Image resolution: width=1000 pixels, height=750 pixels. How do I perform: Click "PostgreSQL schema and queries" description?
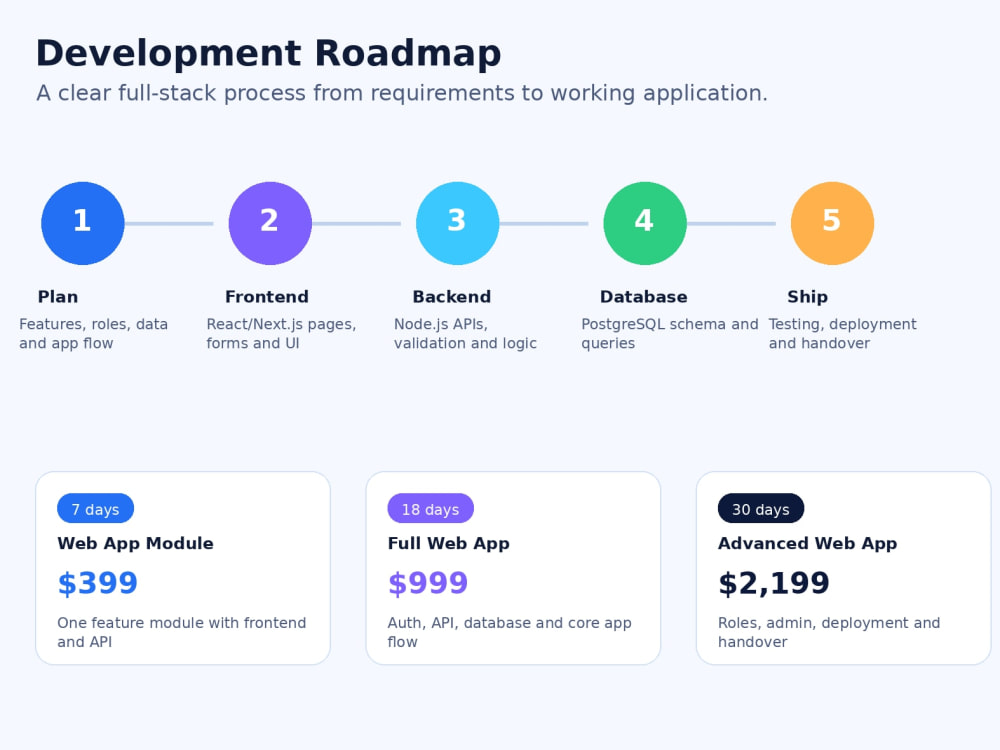pos(670,334)
